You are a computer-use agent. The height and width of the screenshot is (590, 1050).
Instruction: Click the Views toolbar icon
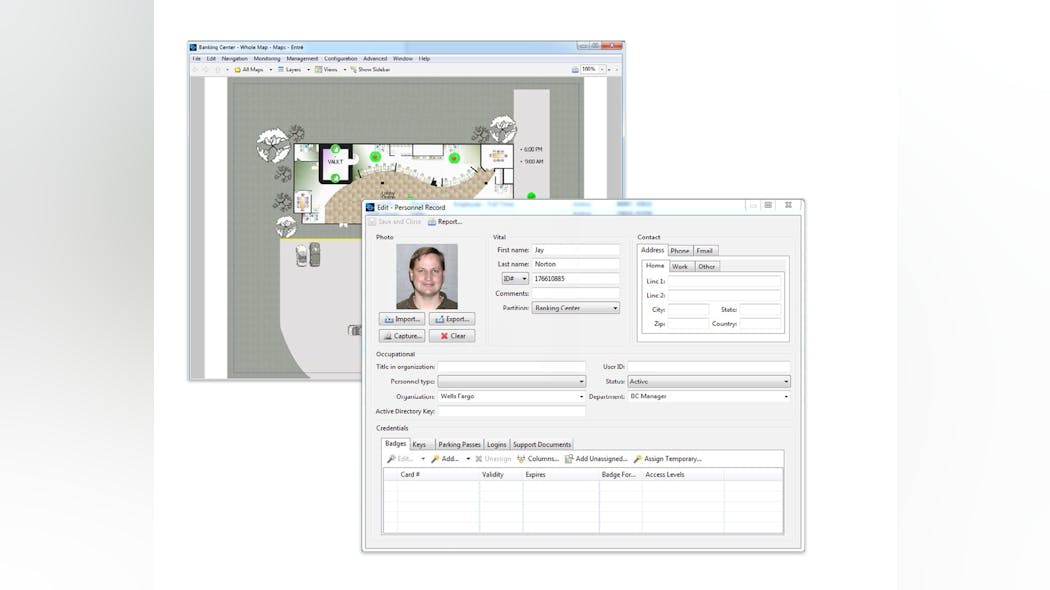pyautogui.click(x=319, y=70)
